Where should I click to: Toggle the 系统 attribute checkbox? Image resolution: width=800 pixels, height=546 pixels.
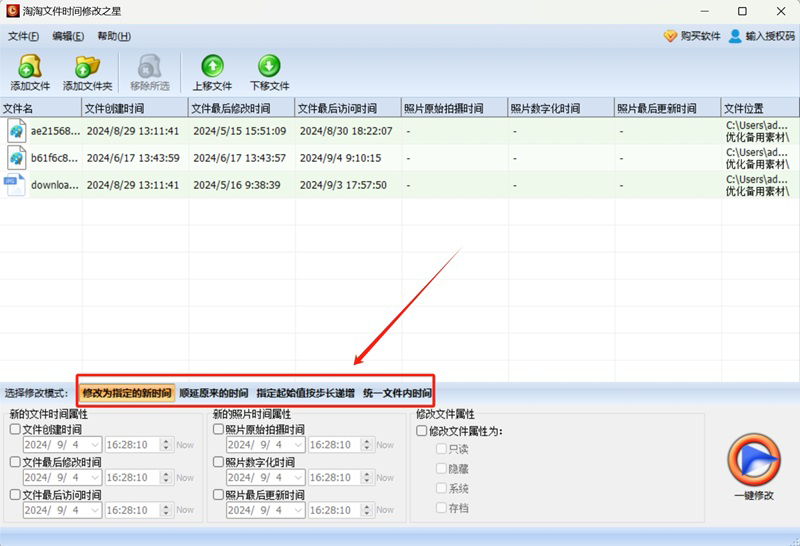(441, 488)
